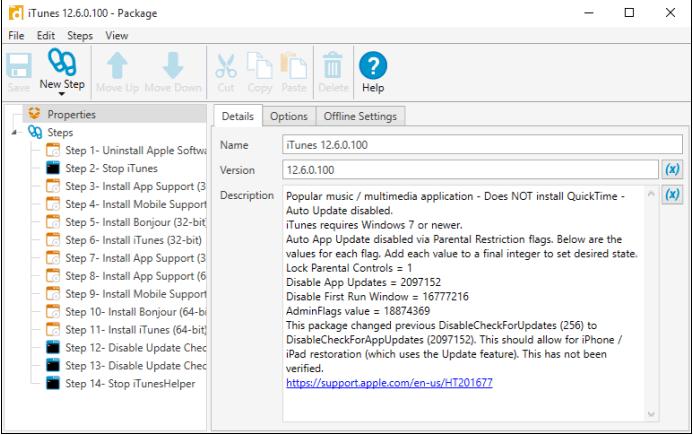Click the 'AdminFlags value = 18874369' line
The height and width of the screenshot is (435, 693).
click(358, 311)
